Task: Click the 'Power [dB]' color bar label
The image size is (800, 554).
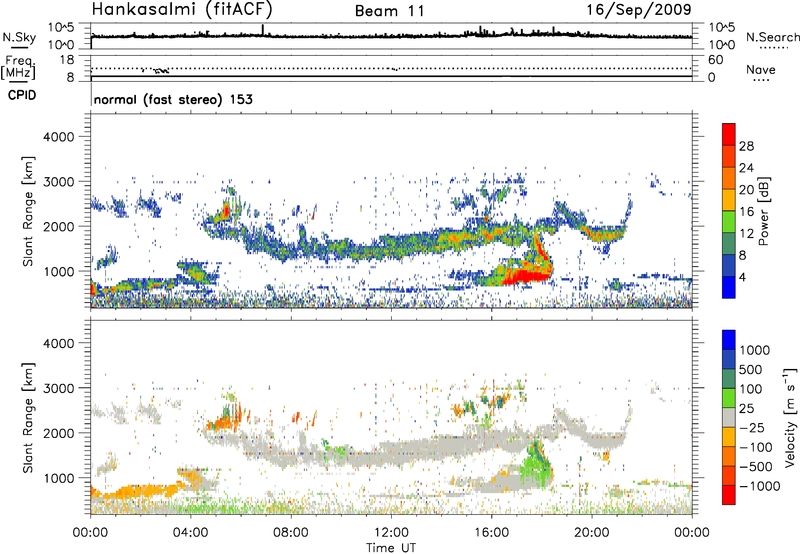Action: (x=764, y=211)
